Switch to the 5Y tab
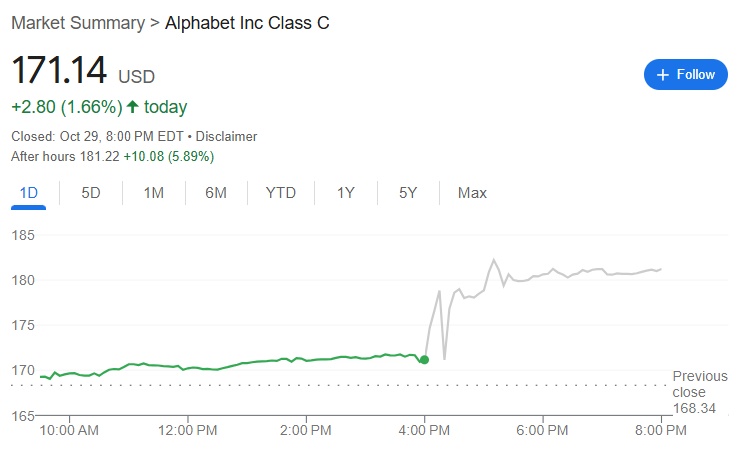The height and width of the screenshot is (450, 739). 407,192
